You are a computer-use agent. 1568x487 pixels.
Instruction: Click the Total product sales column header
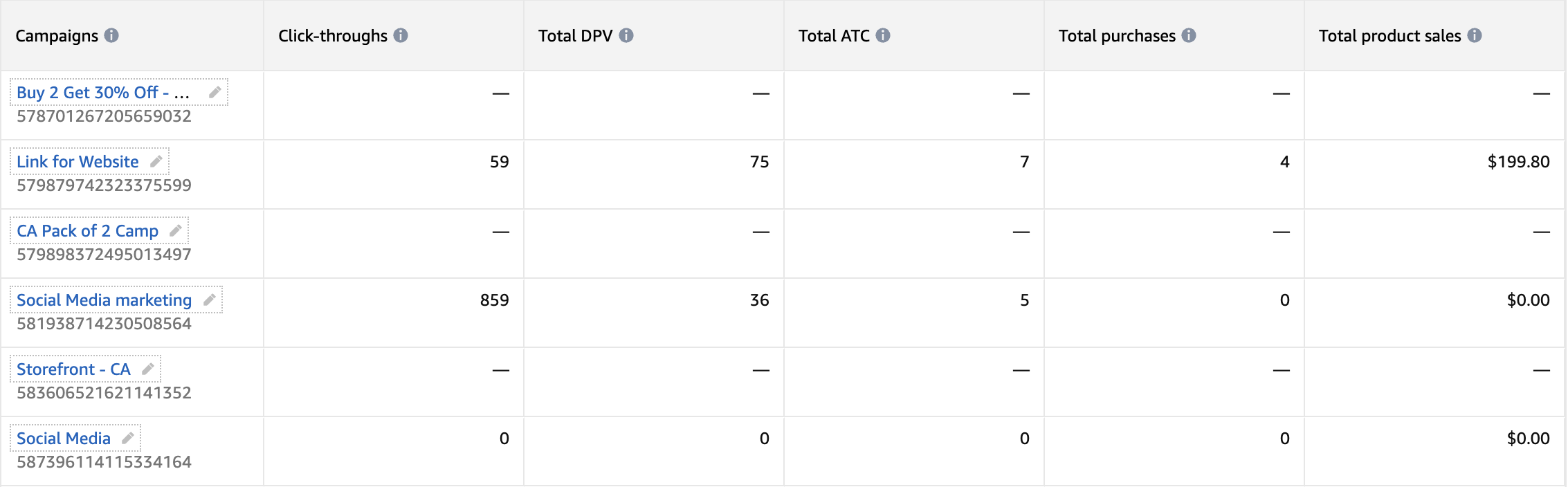(x=1389, y=36)
